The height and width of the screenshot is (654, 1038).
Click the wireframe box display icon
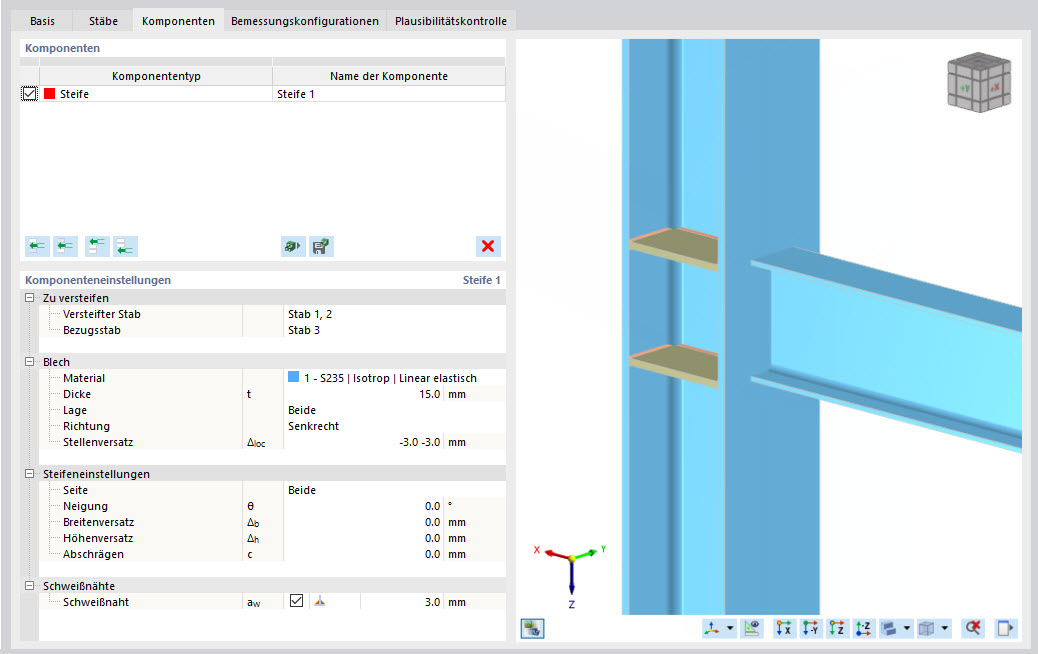point(927,628)
